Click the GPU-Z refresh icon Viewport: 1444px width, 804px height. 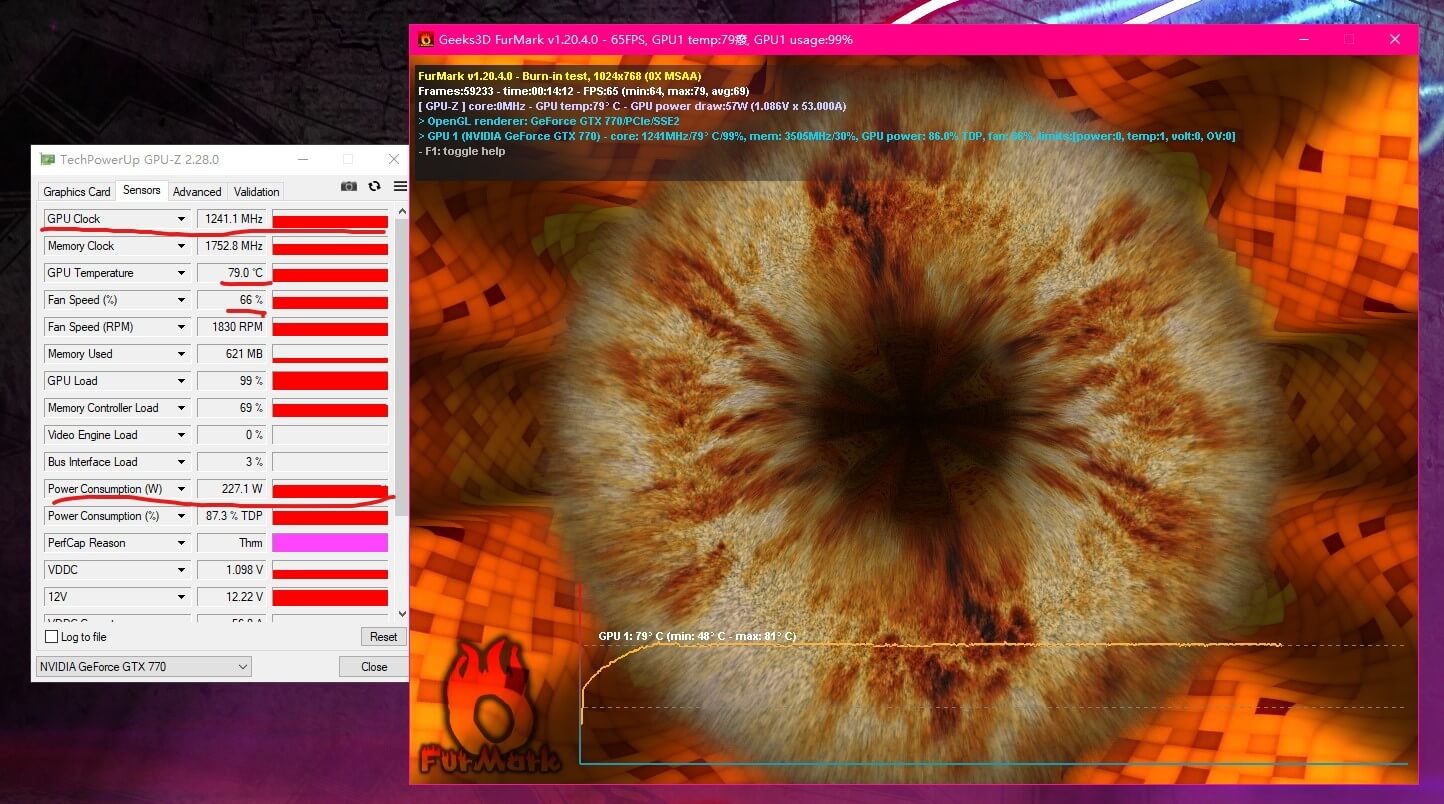tap(374, 186)
